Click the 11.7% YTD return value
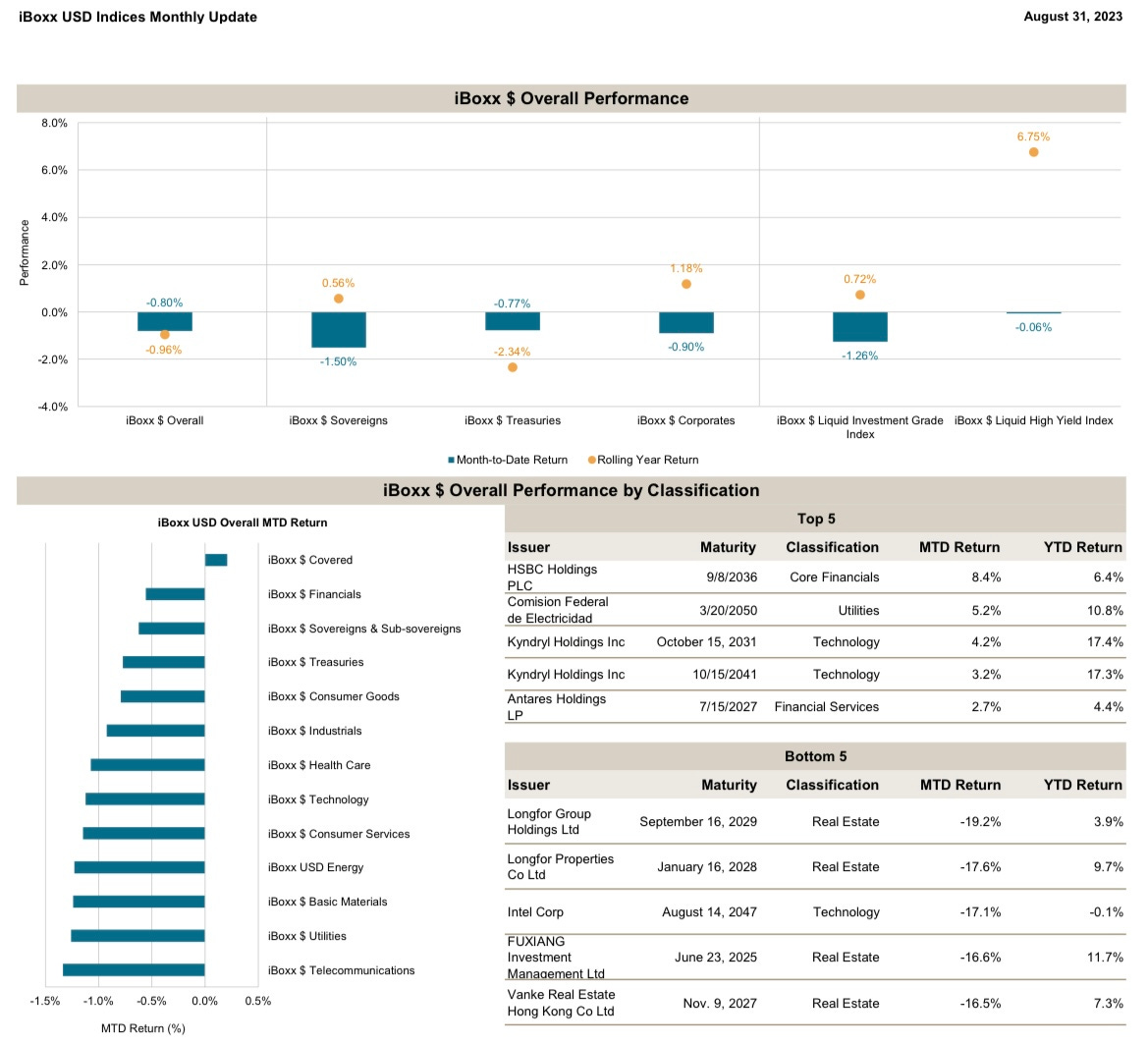1148x1044 pixels. tap(1105, 958)
